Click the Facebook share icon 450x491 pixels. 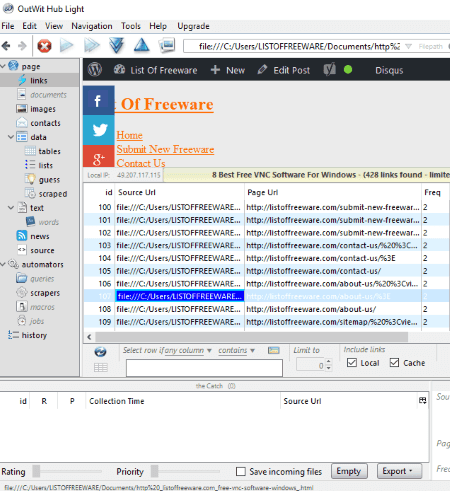tap(99, 100)
